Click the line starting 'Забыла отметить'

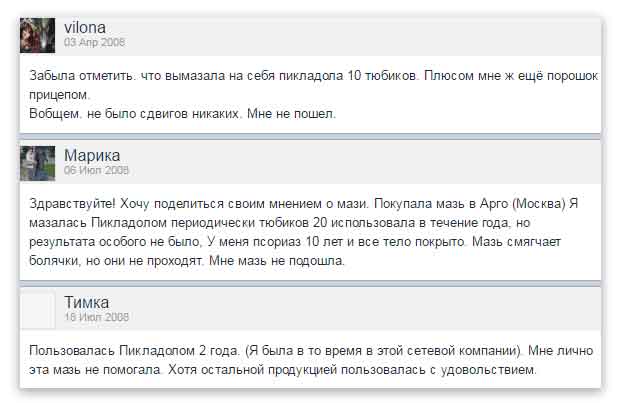[x=314, y=76]
